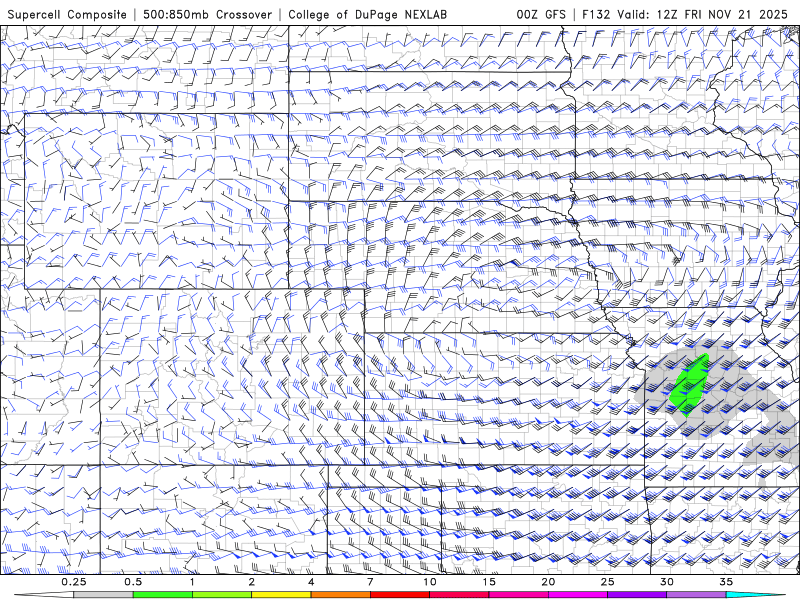
Task: Click the lime color bar segment 1–2
Action: pyautogui.click(x=221, y=595)
